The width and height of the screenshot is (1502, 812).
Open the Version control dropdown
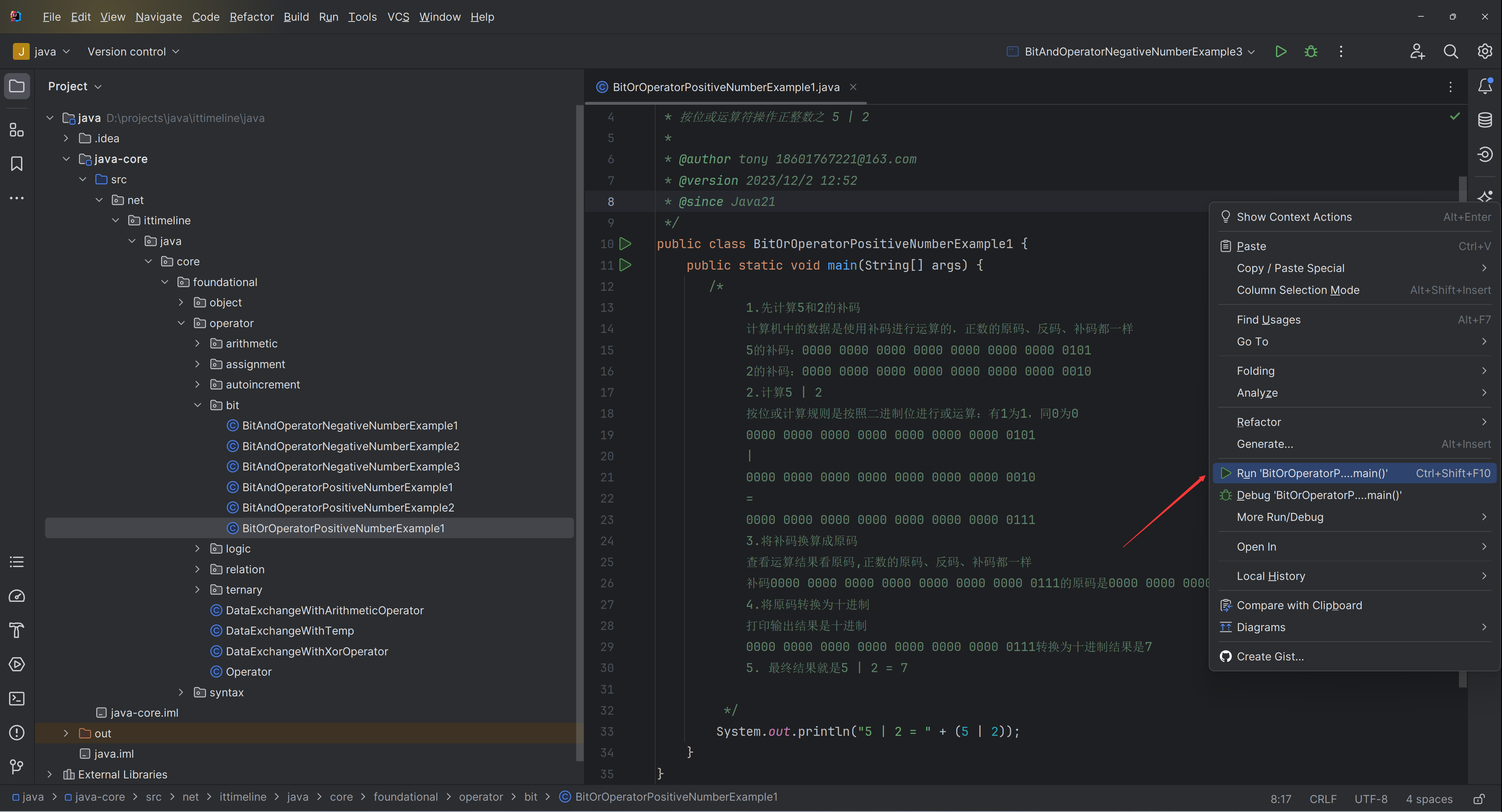(x=133, y=51)
